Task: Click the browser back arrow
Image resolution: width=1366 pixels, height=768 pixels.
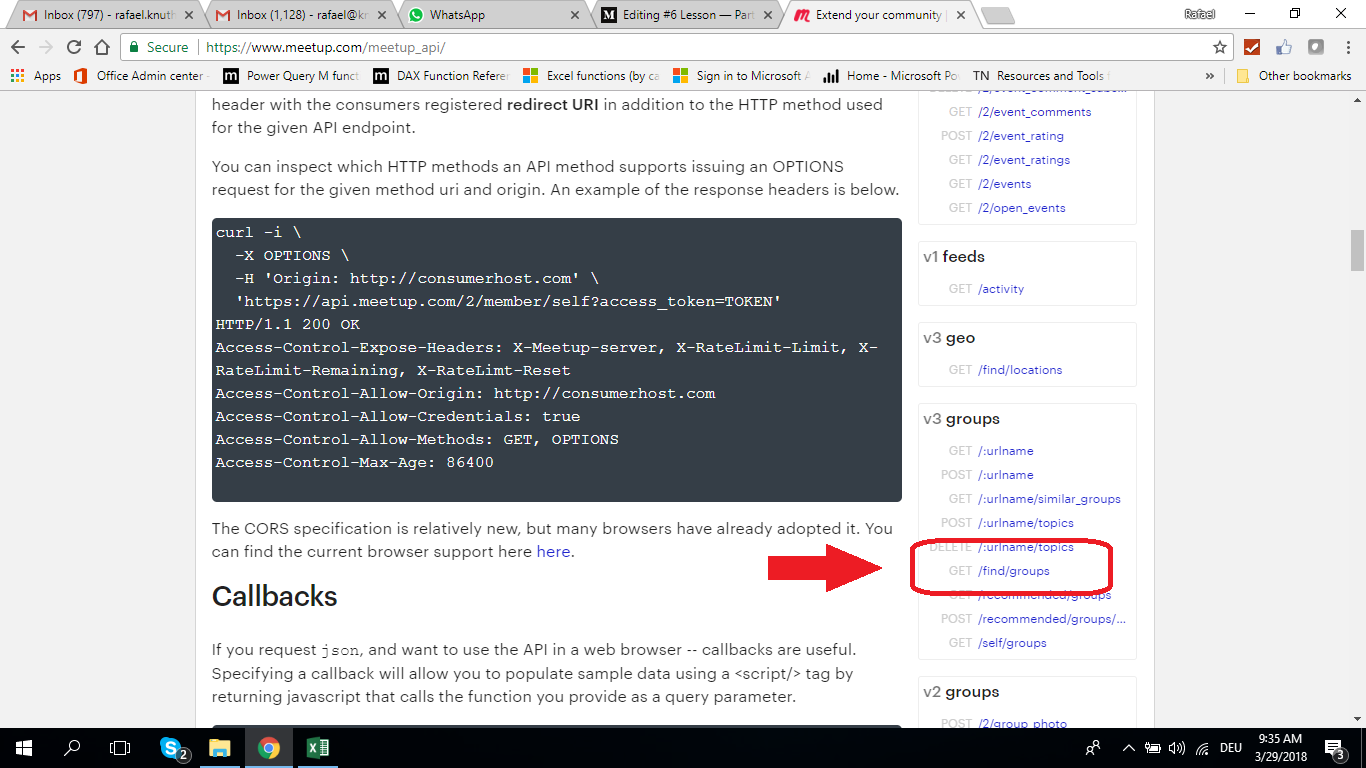Action: (17, 46)
